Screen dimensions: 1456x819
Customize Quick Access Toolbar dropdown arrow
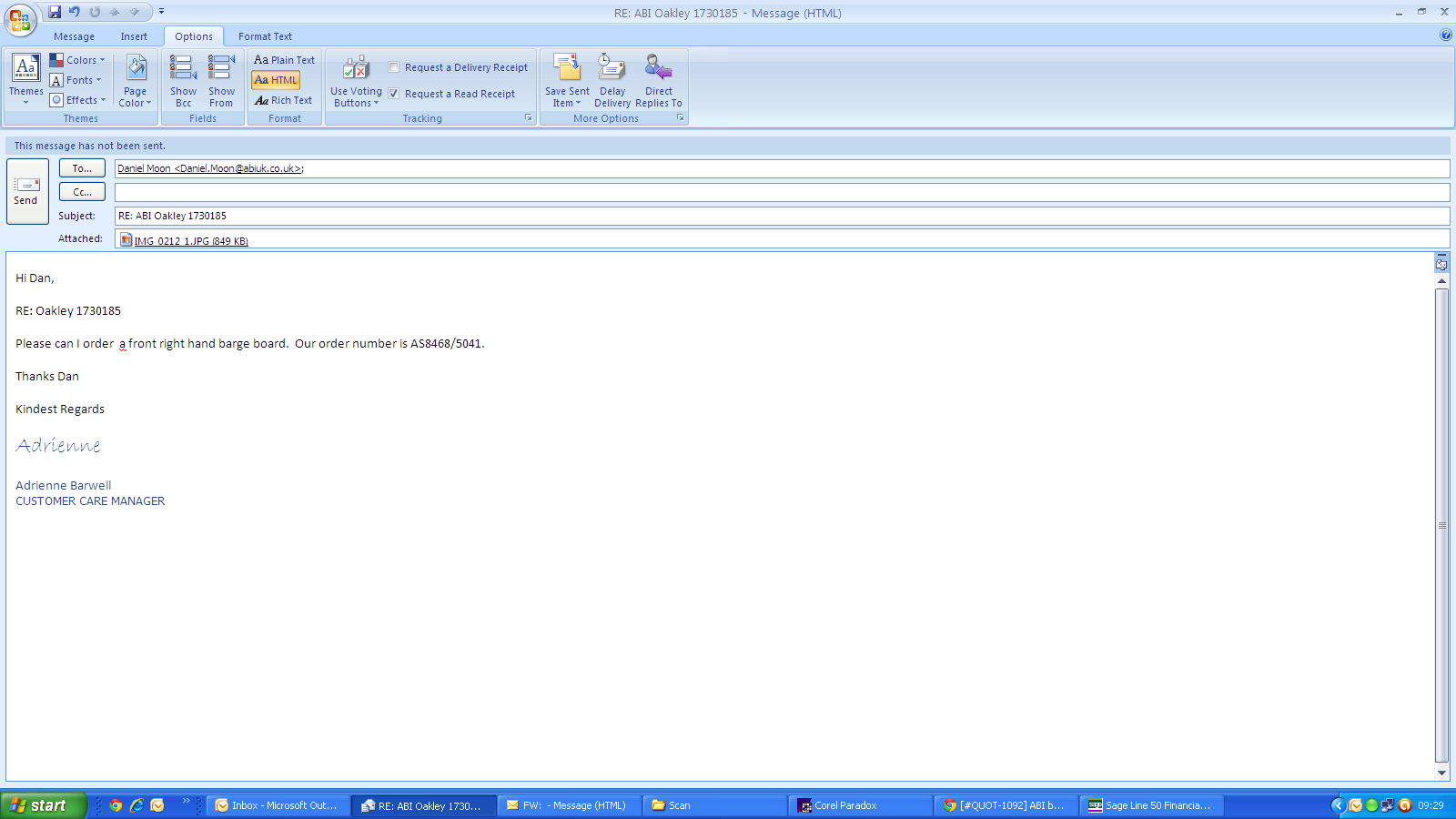coord(161,12)
